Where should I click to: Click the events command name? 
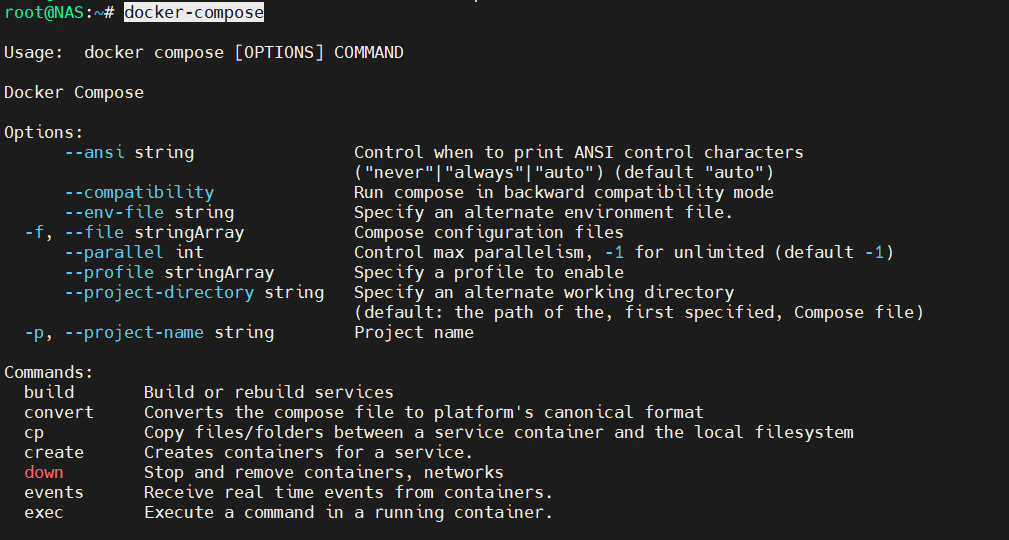tap(54, 492)
